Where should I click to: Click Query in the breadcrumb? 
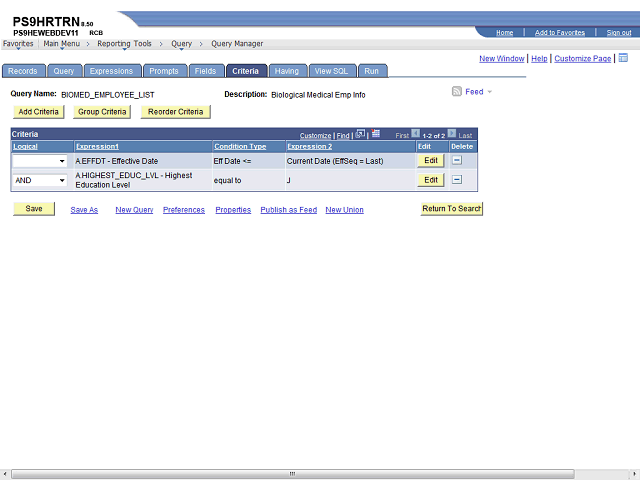[x=181, y=44]
